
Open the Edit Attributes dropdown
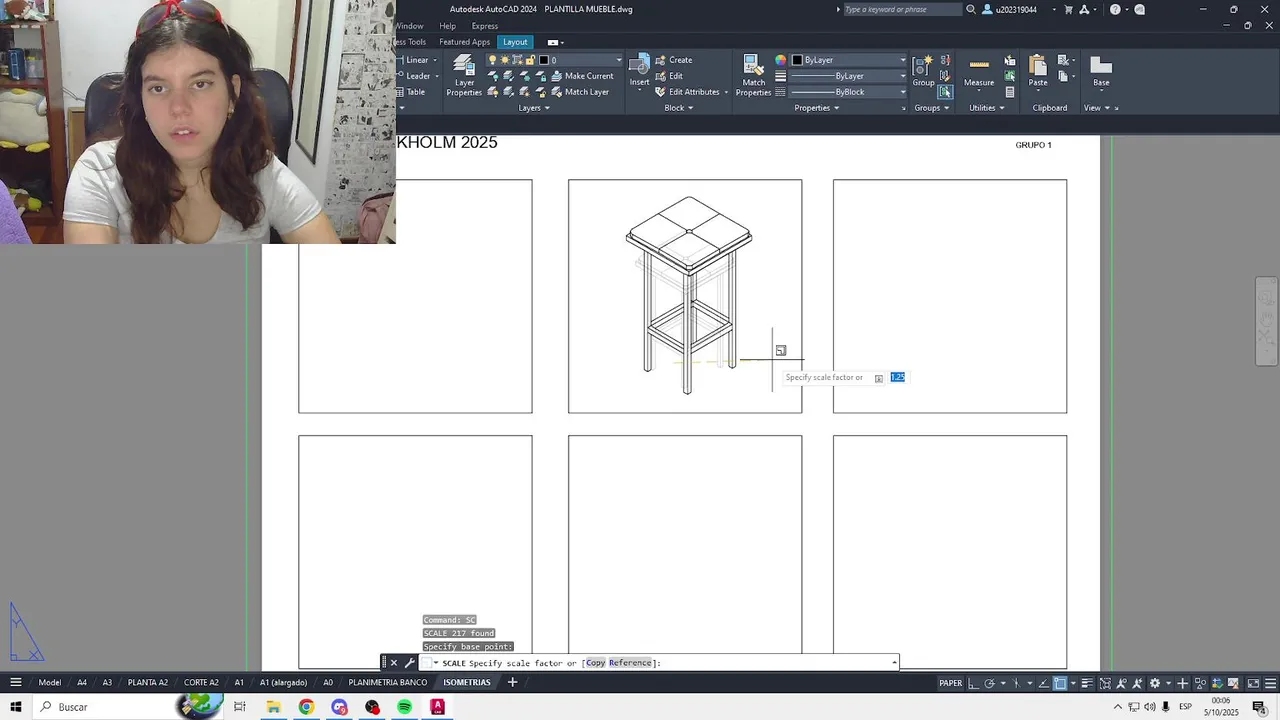click(726, 92)
